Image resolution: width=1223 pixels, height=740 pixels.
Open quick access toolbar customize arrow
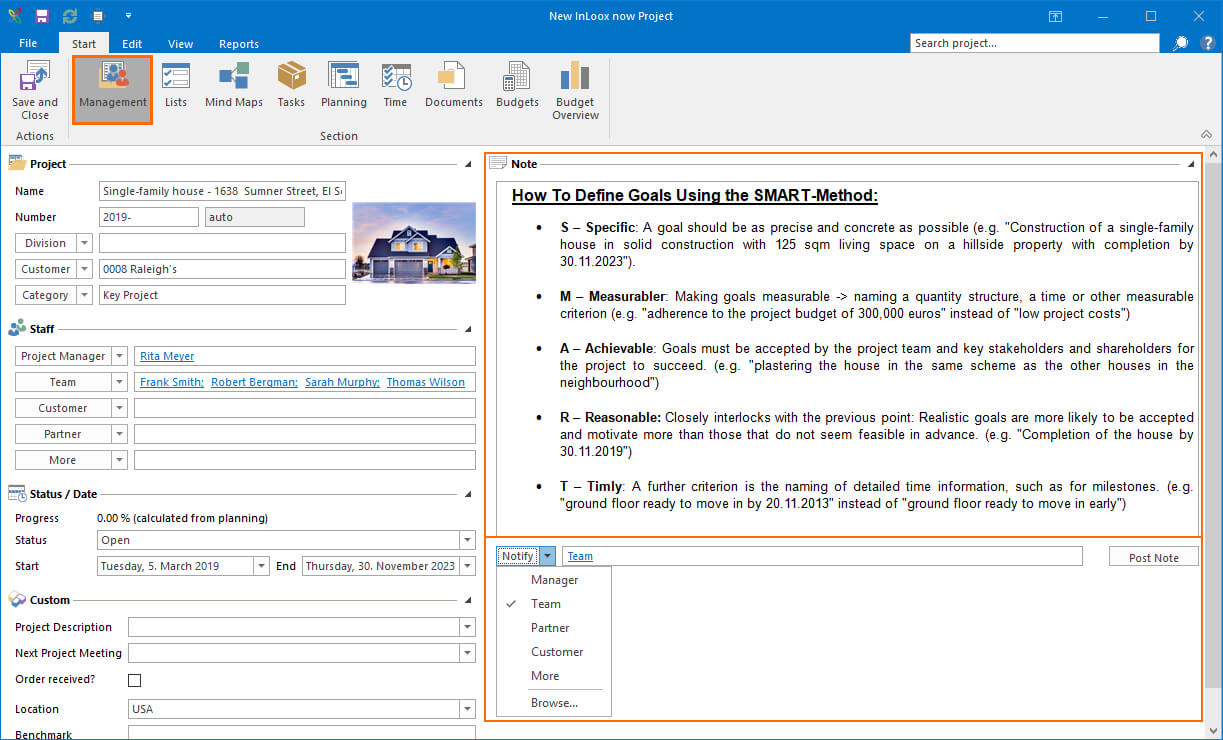pyautogui.click(x=128, y=16)
